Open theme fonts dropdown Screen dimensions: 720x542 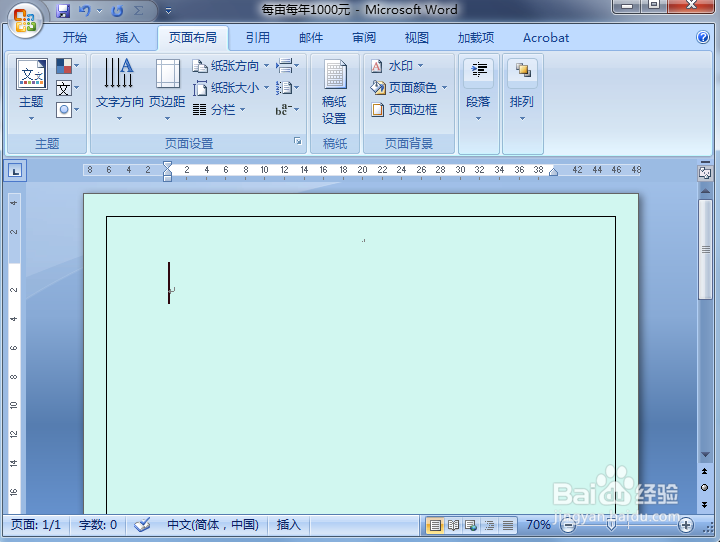pos(68,88)
